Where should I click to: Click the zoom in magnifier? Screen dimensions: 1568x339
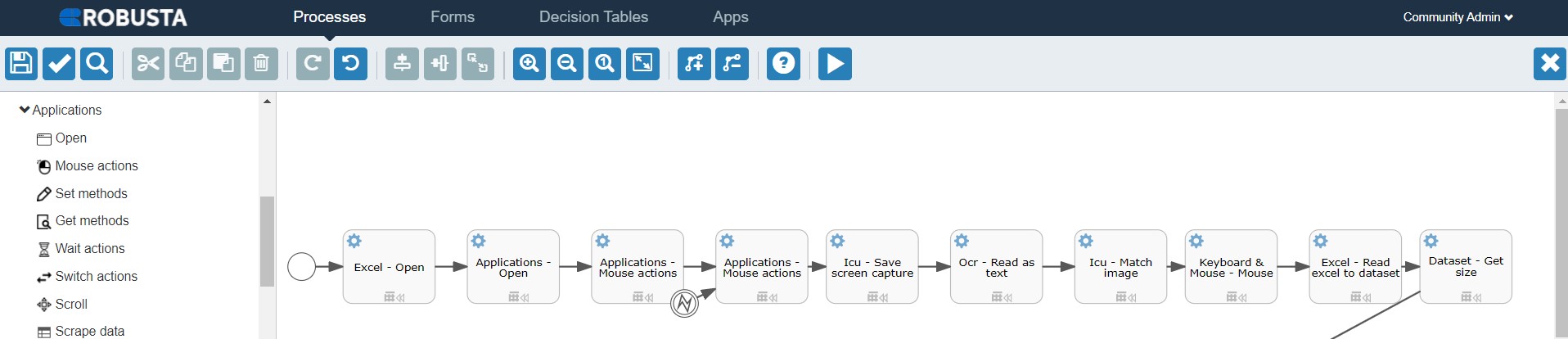[529, 64]
